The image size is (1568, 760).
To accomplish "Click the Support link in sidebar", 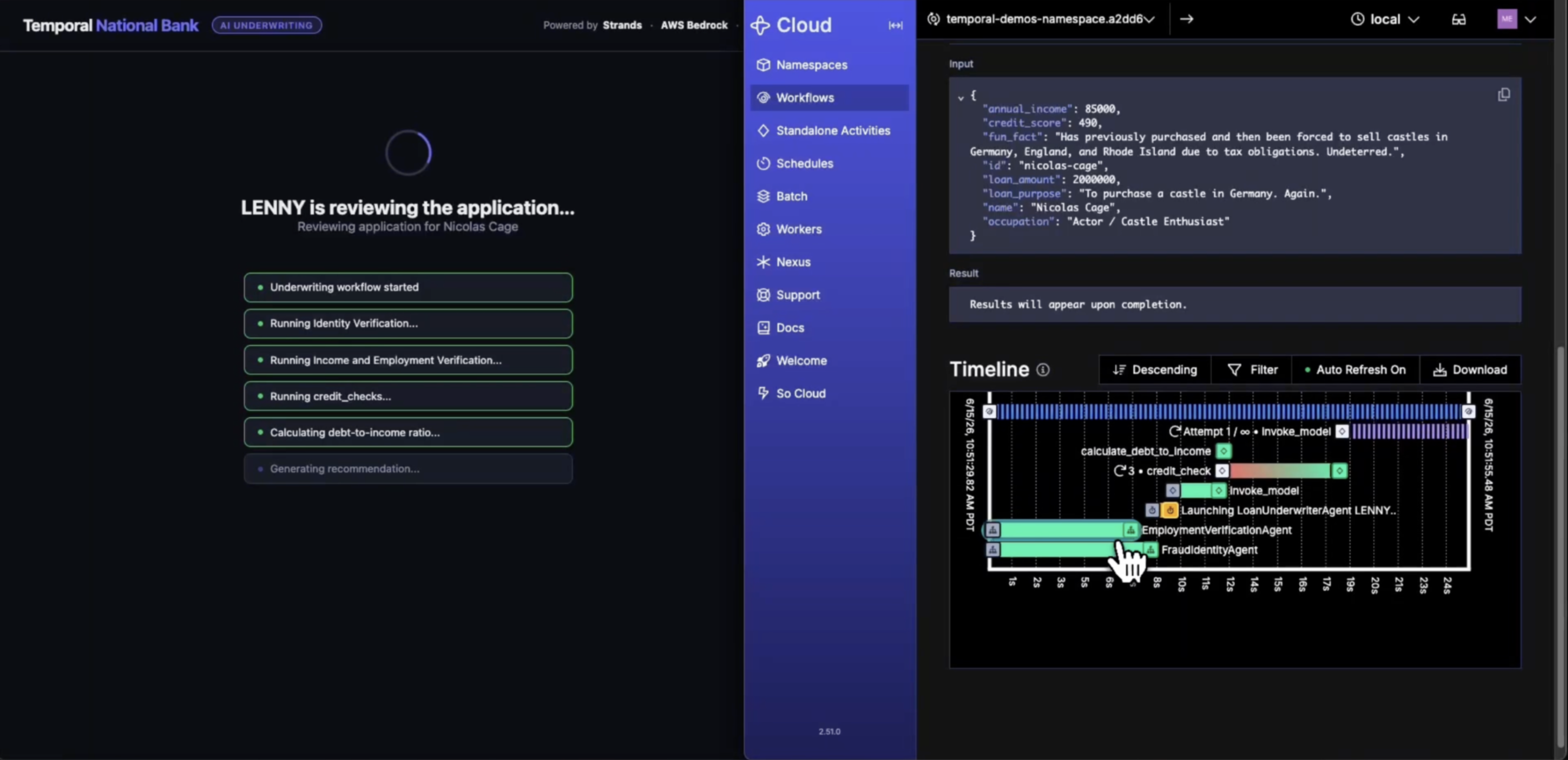I will click(x=829, y=294).
